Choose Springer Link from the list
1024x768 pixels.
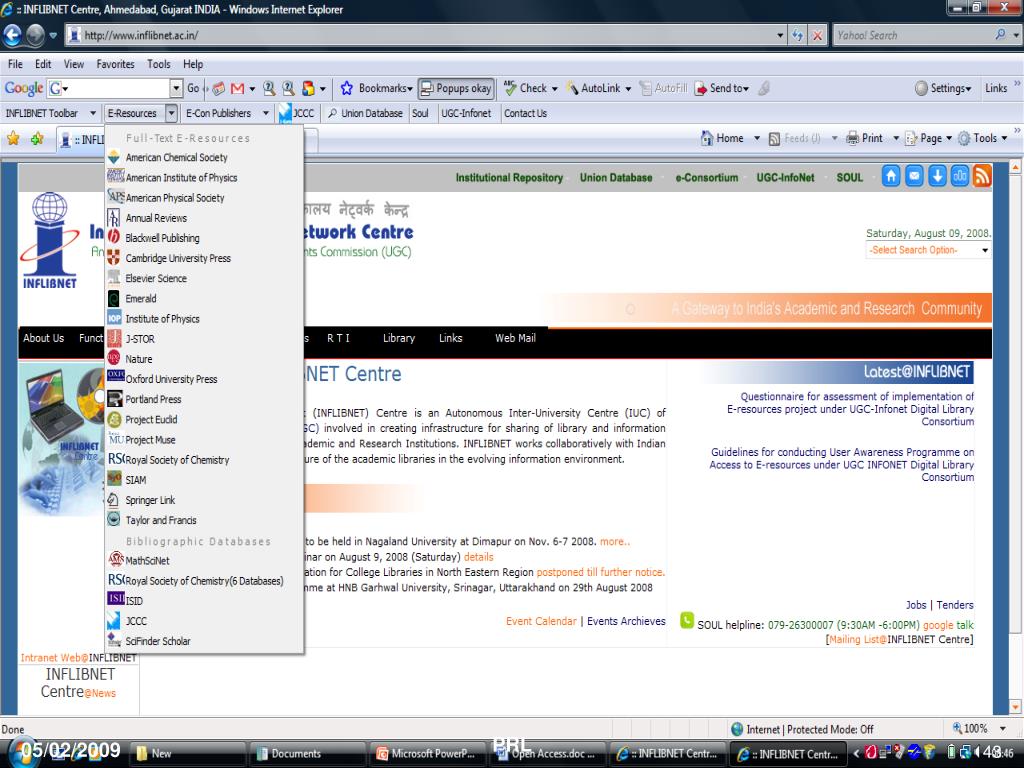click(204, 500)
